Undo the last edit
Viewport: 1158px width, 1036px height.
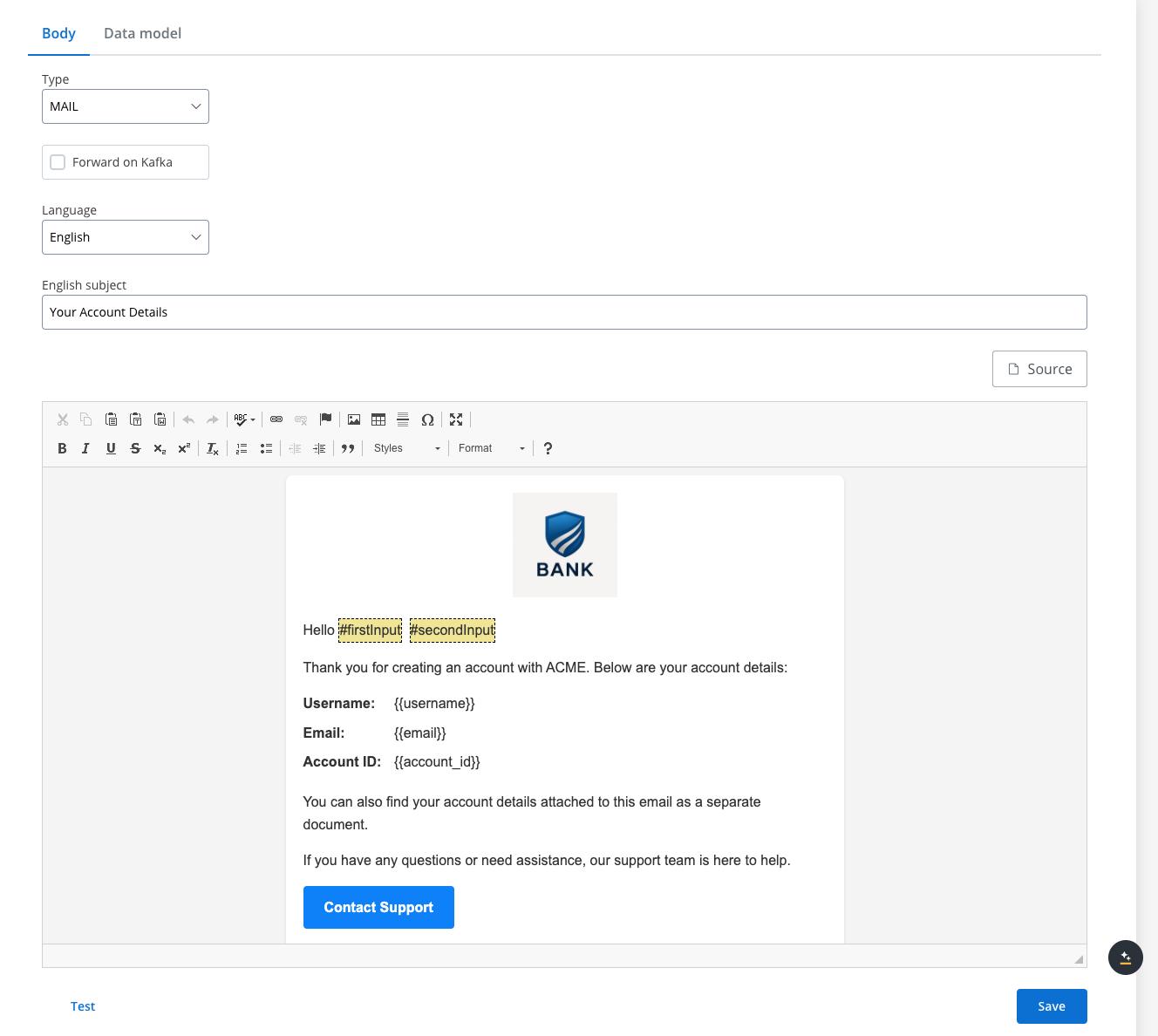[x=188, y=419]
